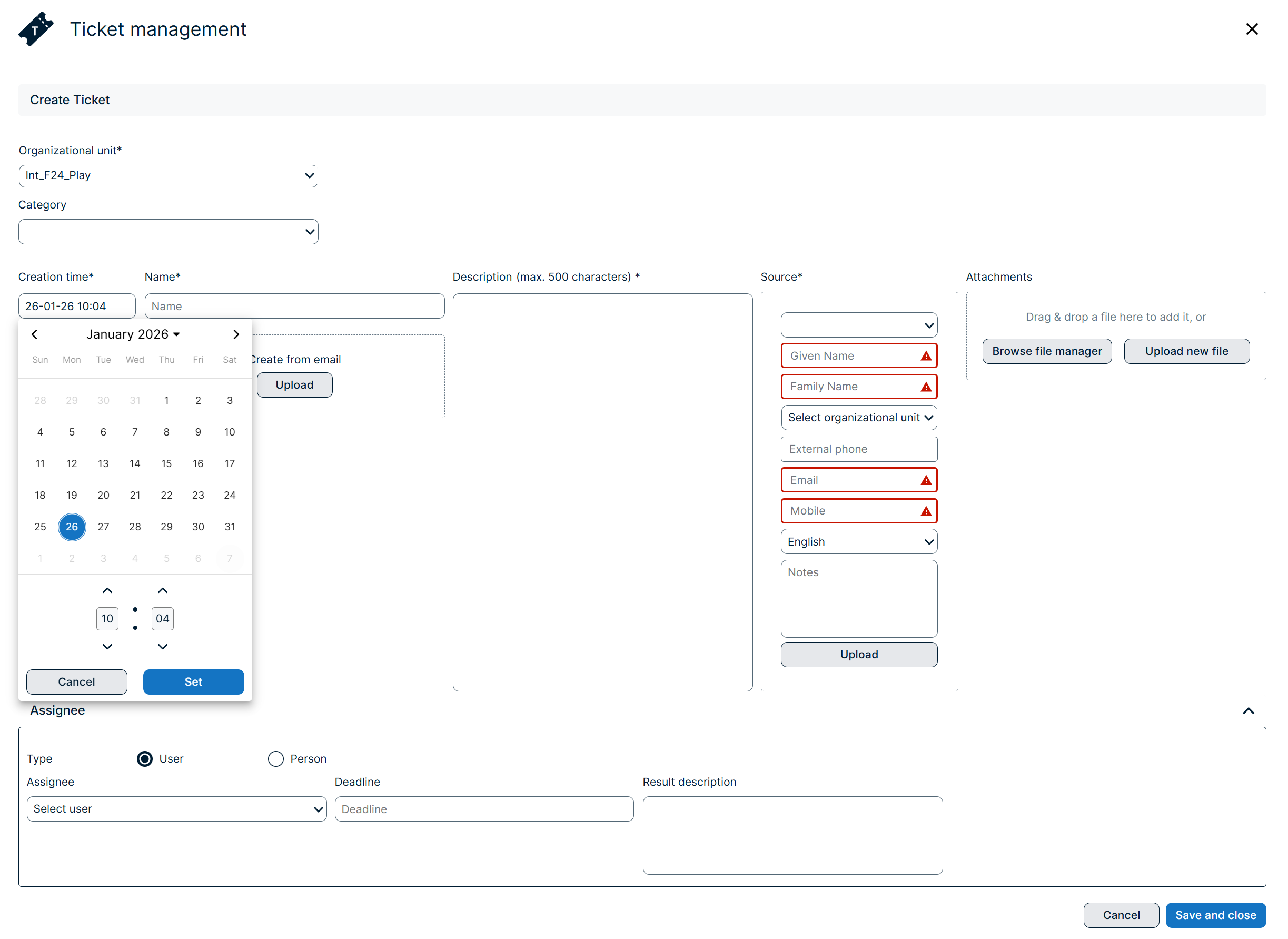The height and width of the screenshot is (939, 1288).
Task: Decrease the hour with down arrow
Action: pyautogui.click(x=107, y=646)
